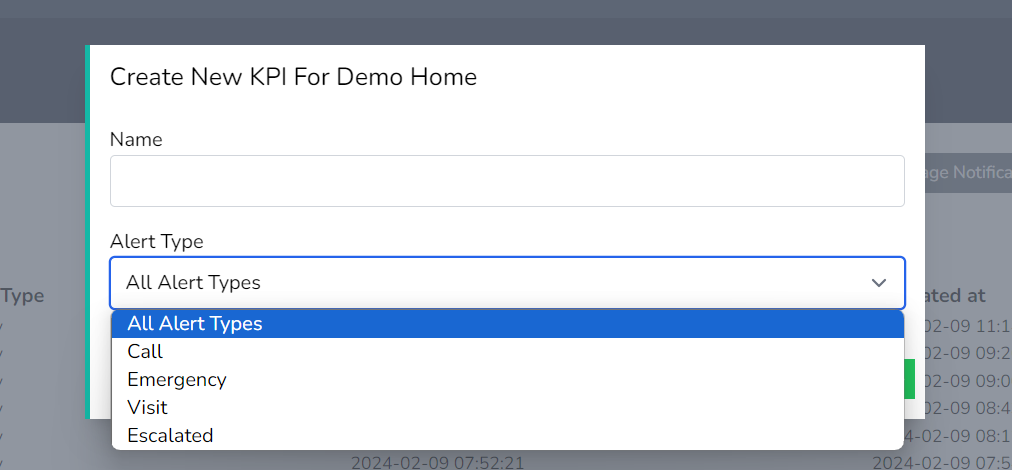Click the chevron arrow in Alert Type field
This screenshot has width=1012, height=470.
pyautogui.click(x=879, y=283)
